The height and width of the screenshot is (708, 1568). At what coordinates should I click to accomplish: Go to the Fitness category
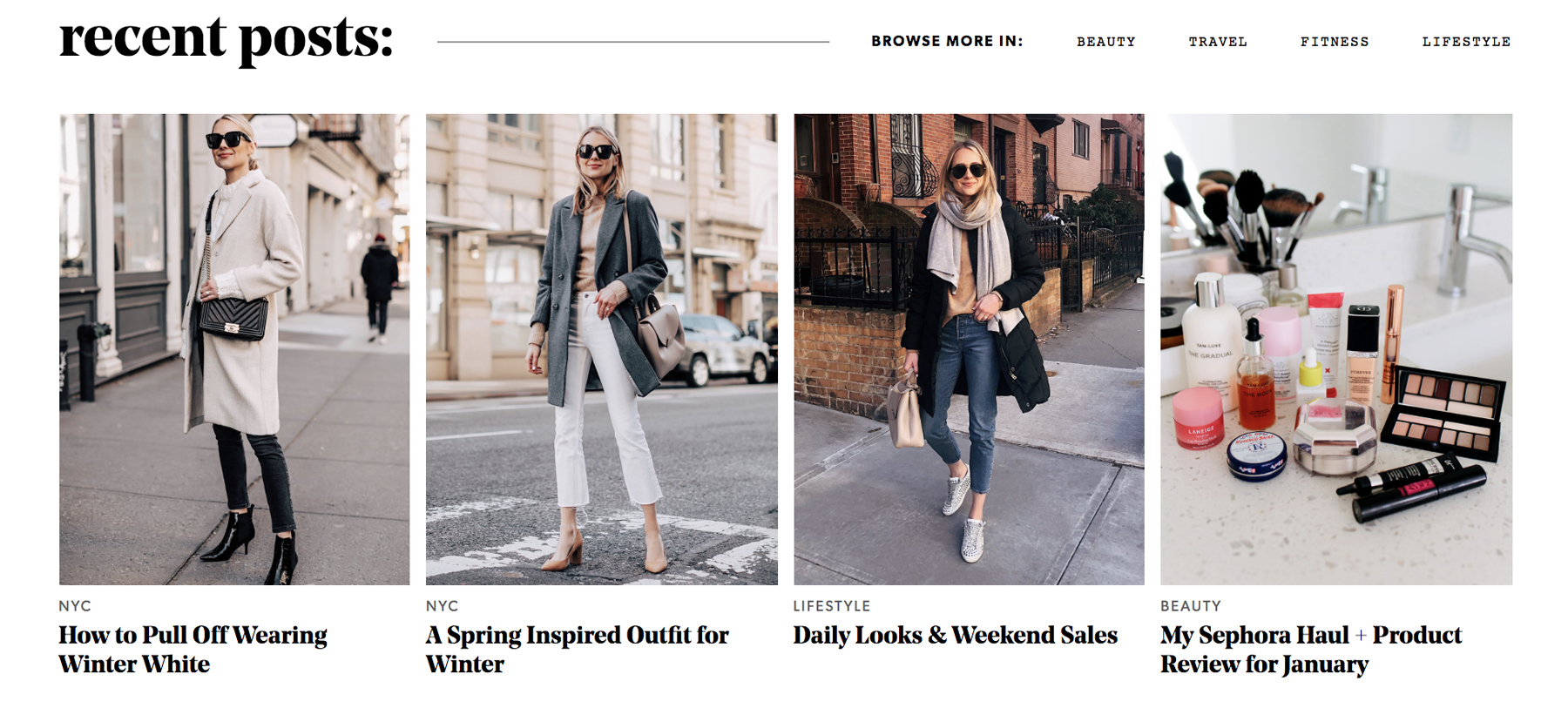(1335, 42)
